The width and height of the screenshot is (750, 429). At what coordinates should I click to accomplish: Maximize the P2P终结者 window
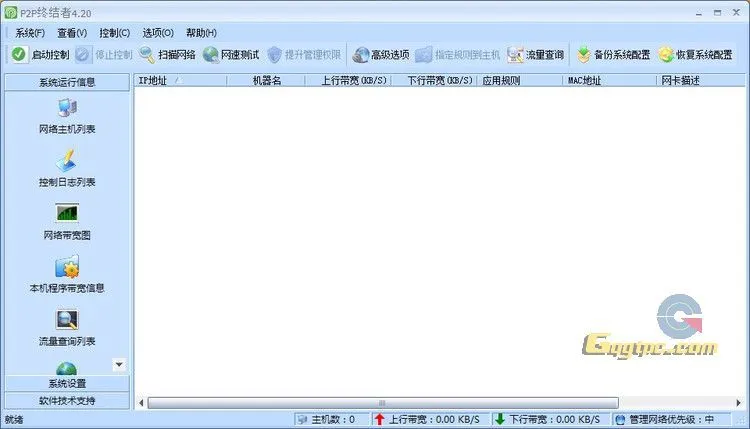(x=717, y=13)
